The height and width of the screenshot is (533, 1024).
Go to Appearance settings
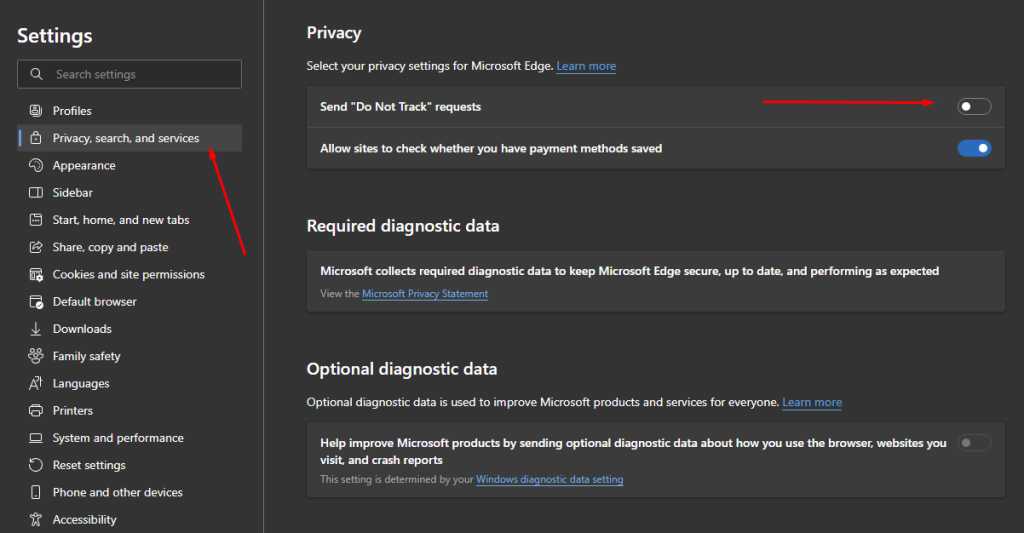click(129, 165)
